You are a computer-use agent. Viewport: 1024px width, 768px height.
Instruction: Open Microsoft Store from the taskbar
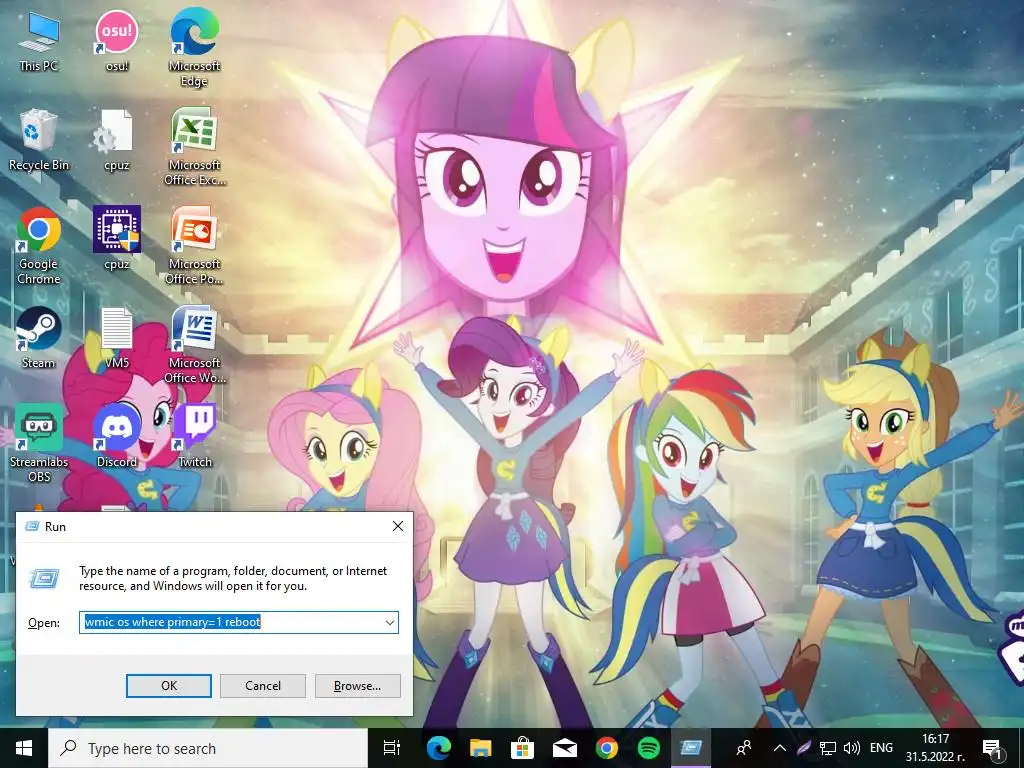[x=522, y=748]
